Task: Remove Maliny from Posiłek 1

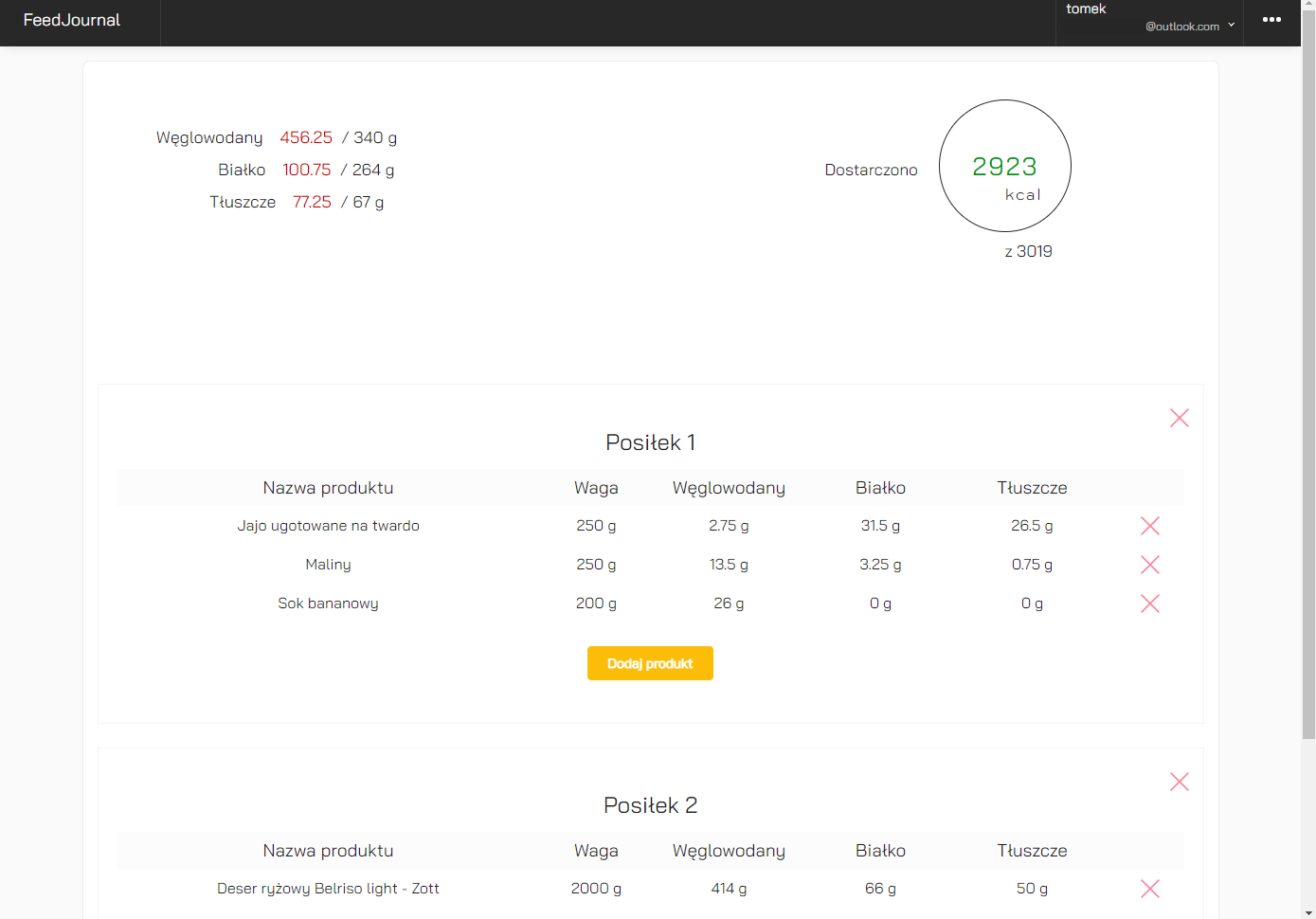Action: [x=1149, y=565]
